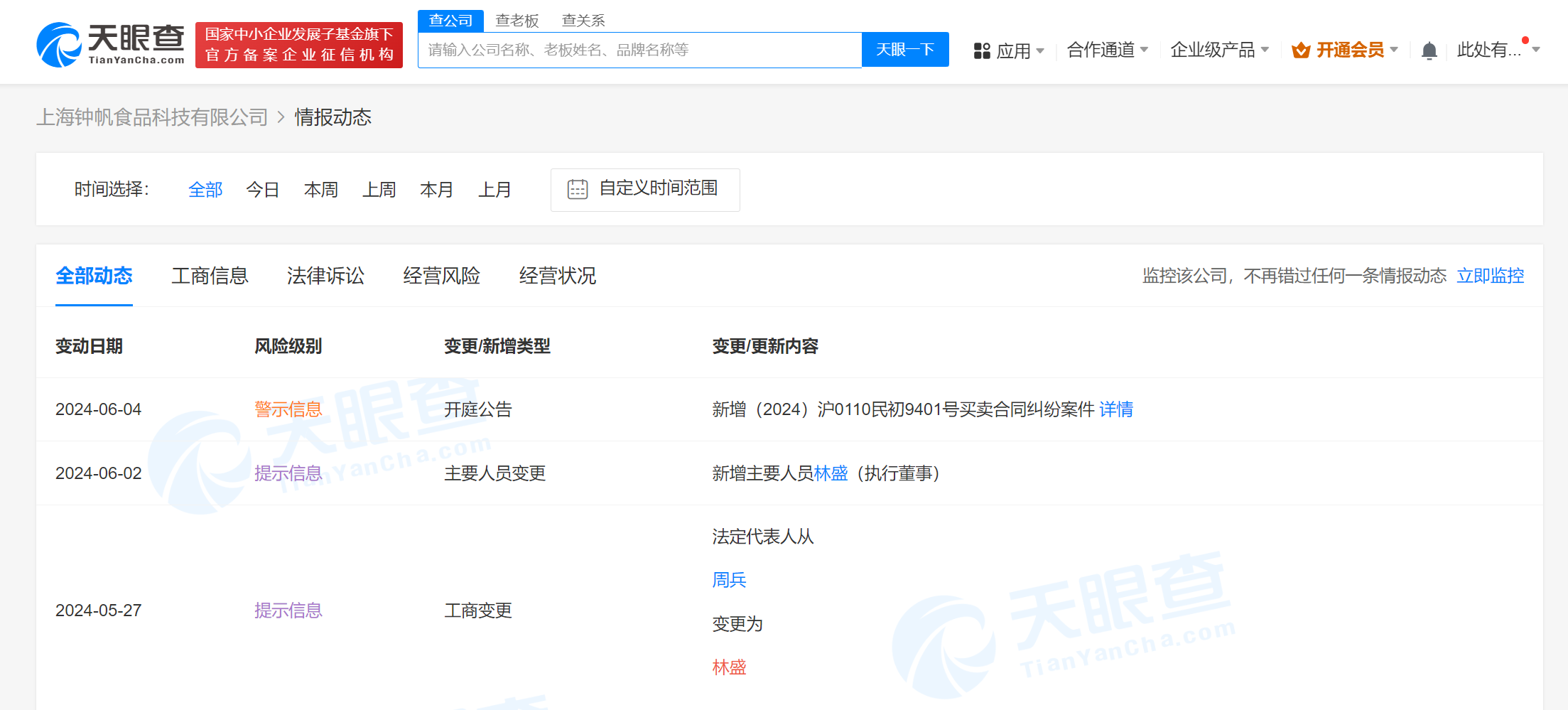The height and width of the screenshot is (710, 1568).
Task: Open the 工商信息 tab
Action: [210, 276]
